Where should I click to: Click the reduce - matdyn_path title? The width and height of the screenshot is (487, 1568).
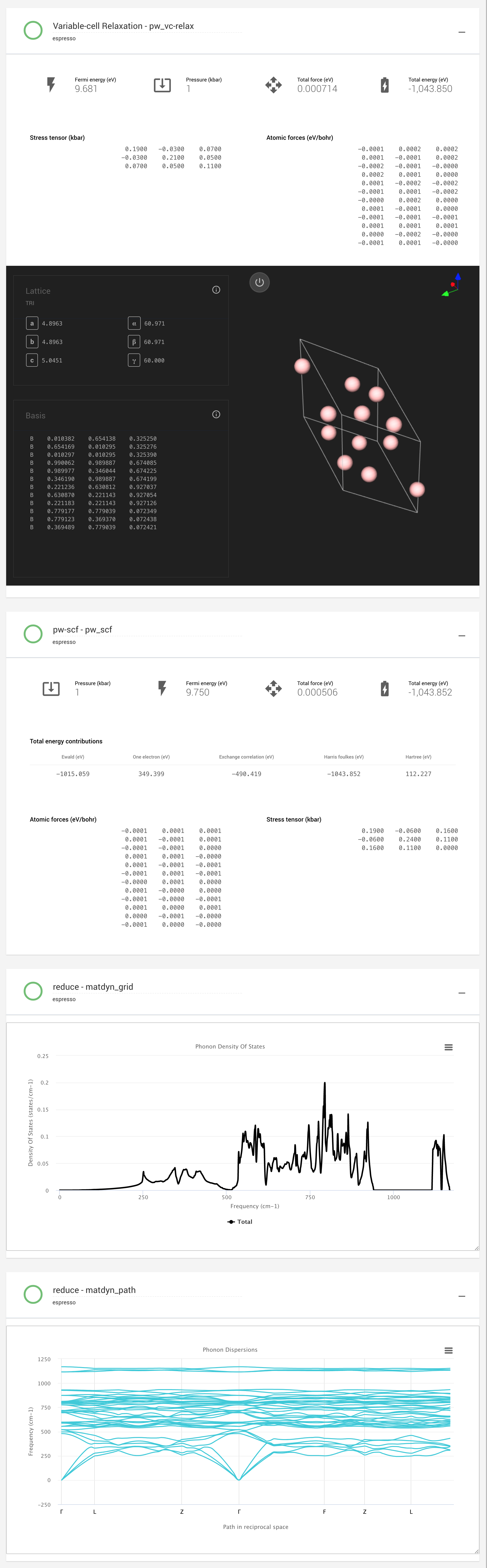94,1290
